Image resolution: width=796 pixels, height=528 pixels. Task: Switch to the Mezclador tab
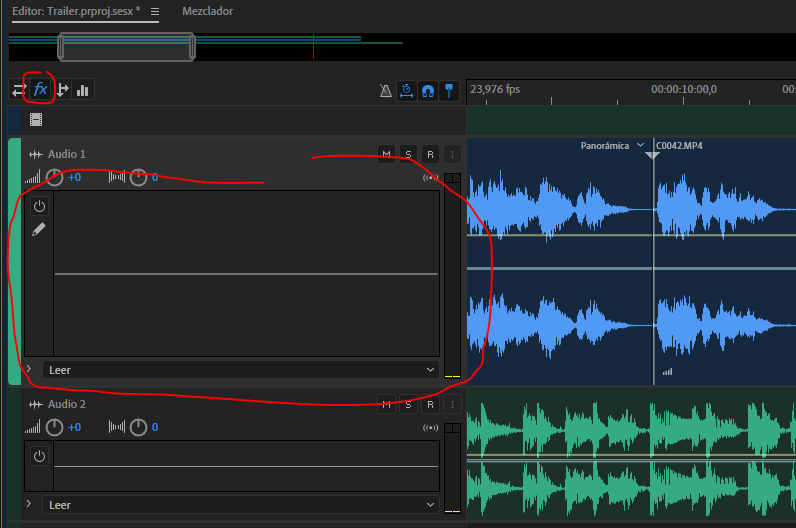coord(208,11)
